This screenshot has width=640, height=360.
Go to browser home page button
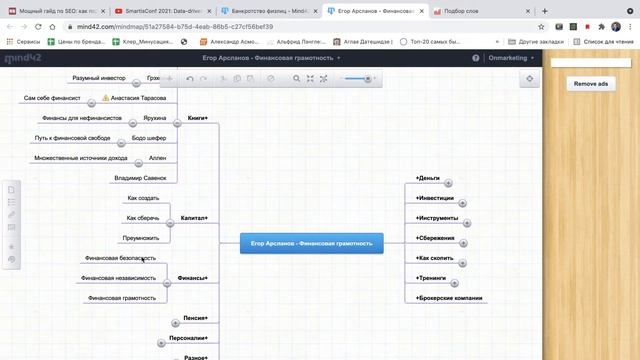coord(52,27)
